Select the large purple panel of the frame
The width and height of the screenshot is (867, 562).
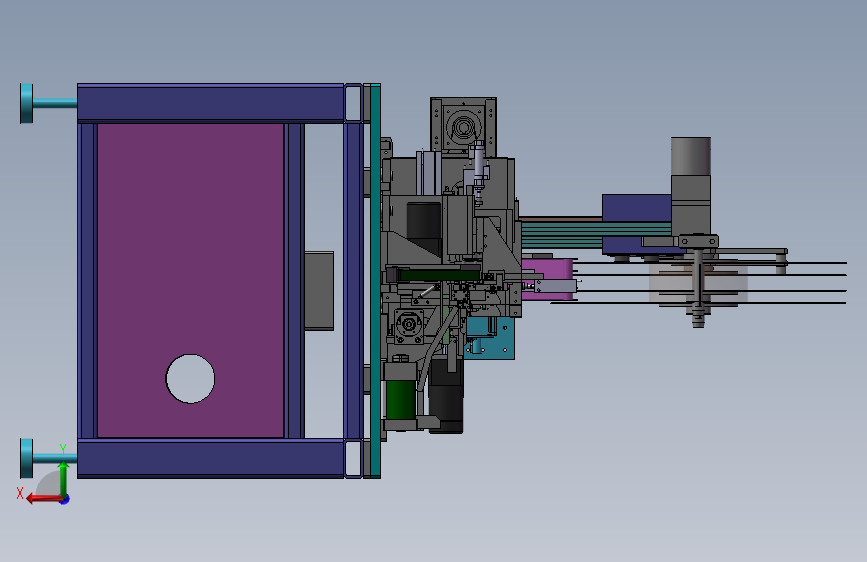(x=190, y=280)
